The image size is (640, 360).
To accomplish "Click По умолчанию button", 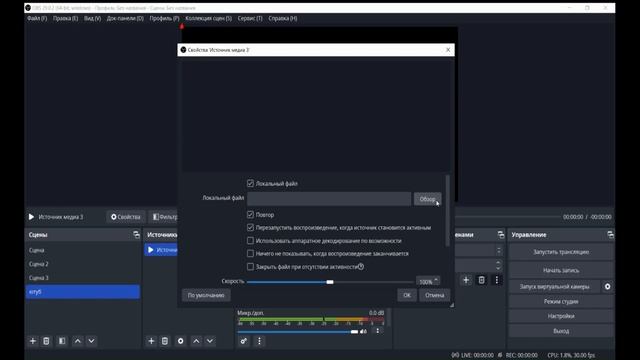I will tap(206, 295).
